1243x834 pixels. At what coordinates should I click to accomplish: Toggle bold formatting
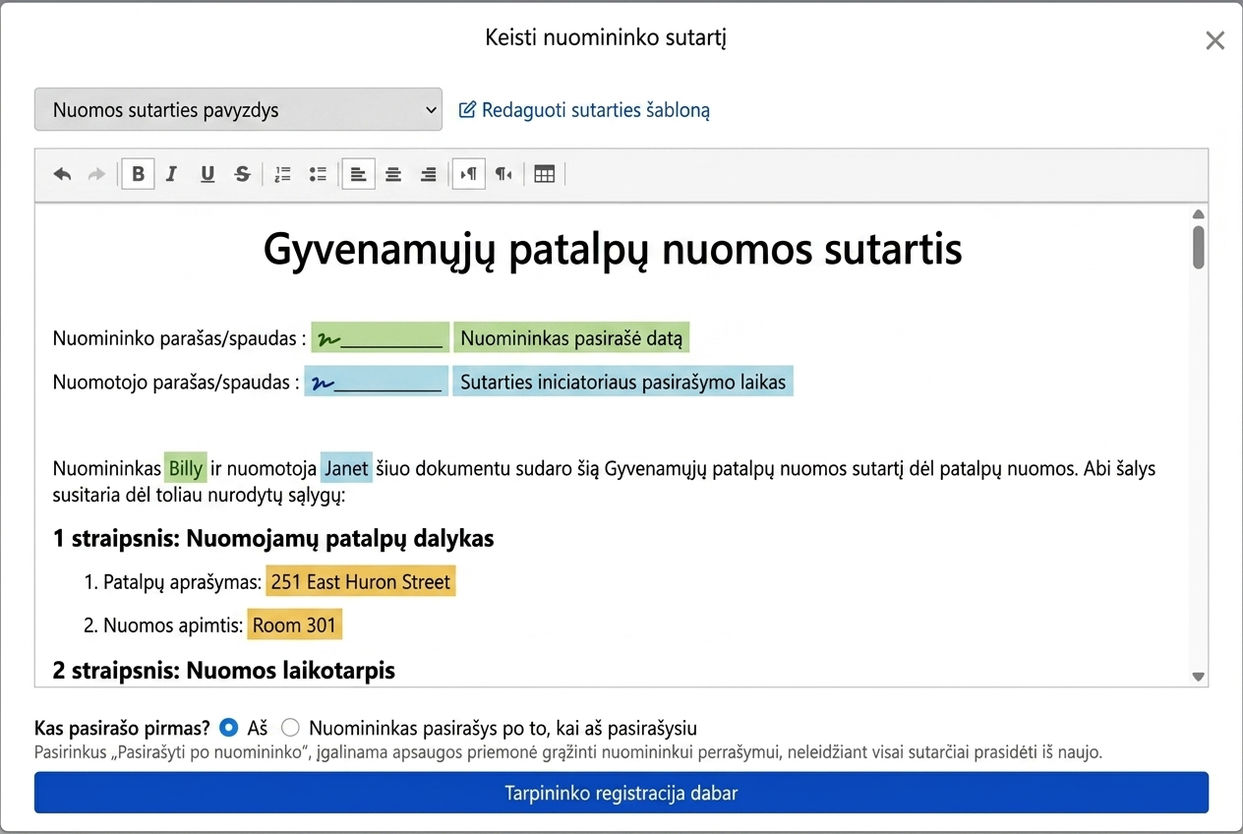138,174
